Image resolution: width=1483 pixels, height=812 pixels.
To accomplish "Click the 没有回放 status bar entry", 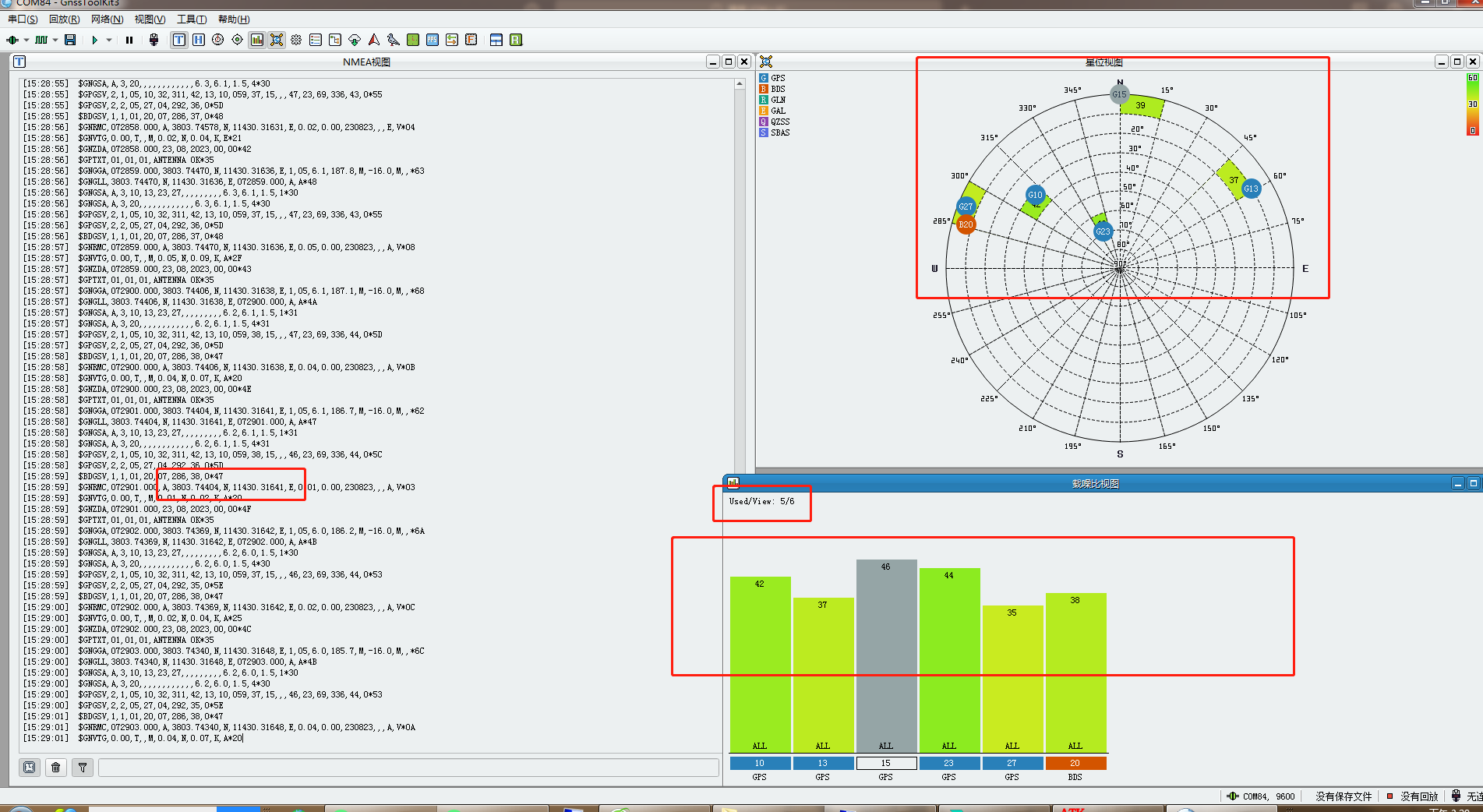I will click(1411, 796).
